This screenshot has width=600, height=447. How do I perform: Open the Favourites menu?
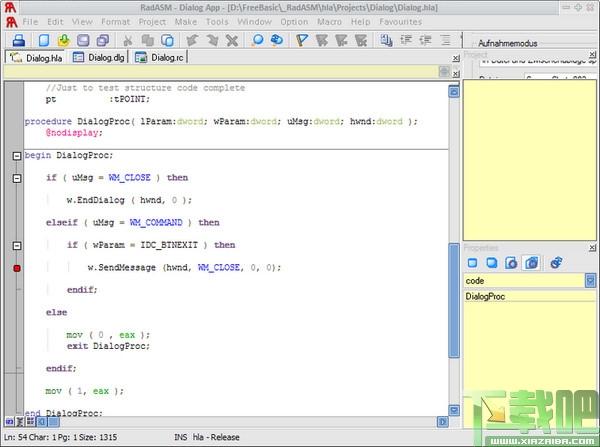(401, 22)
